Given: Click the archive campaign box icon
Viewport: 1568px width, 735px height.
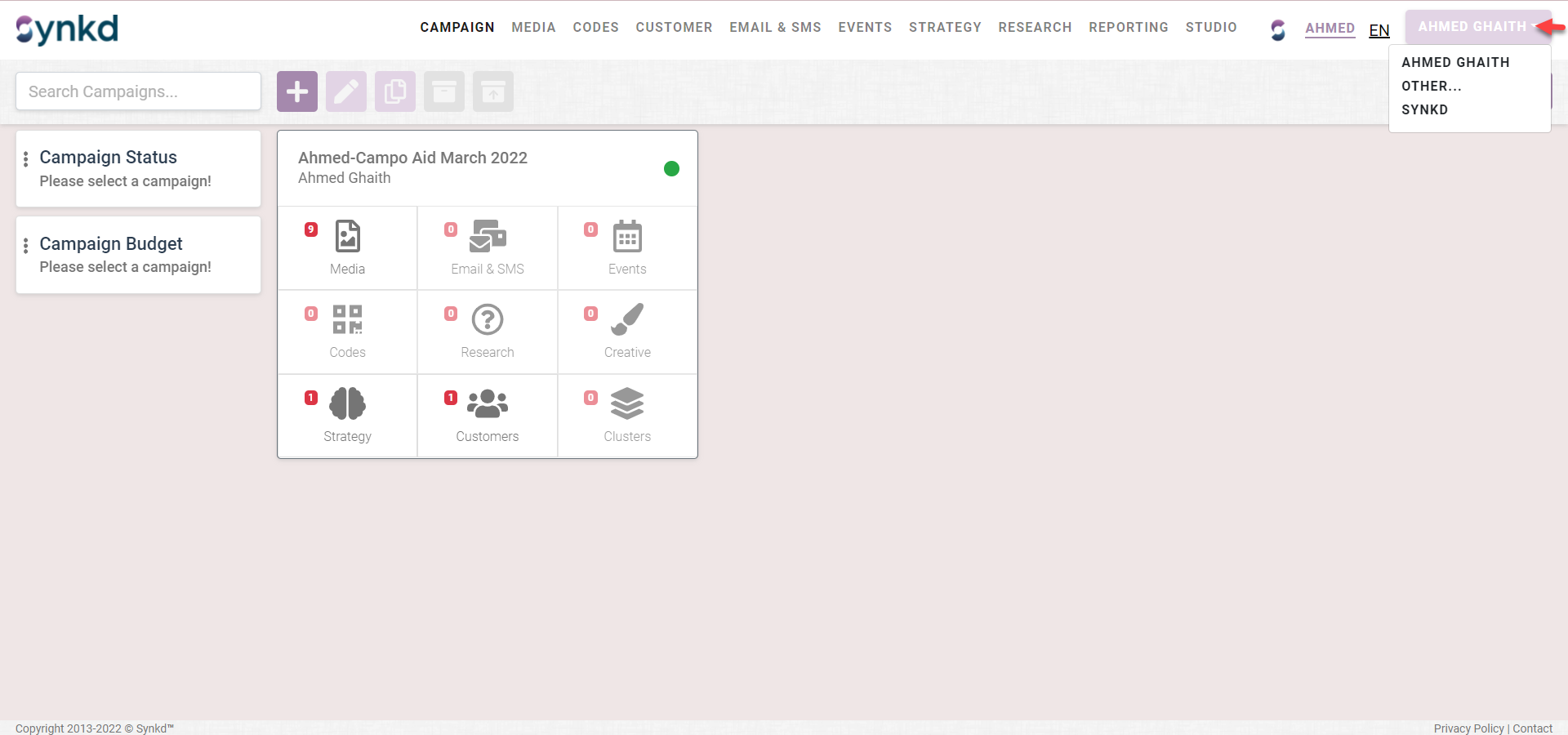Looking at the screenshot, I should point(444,91).
